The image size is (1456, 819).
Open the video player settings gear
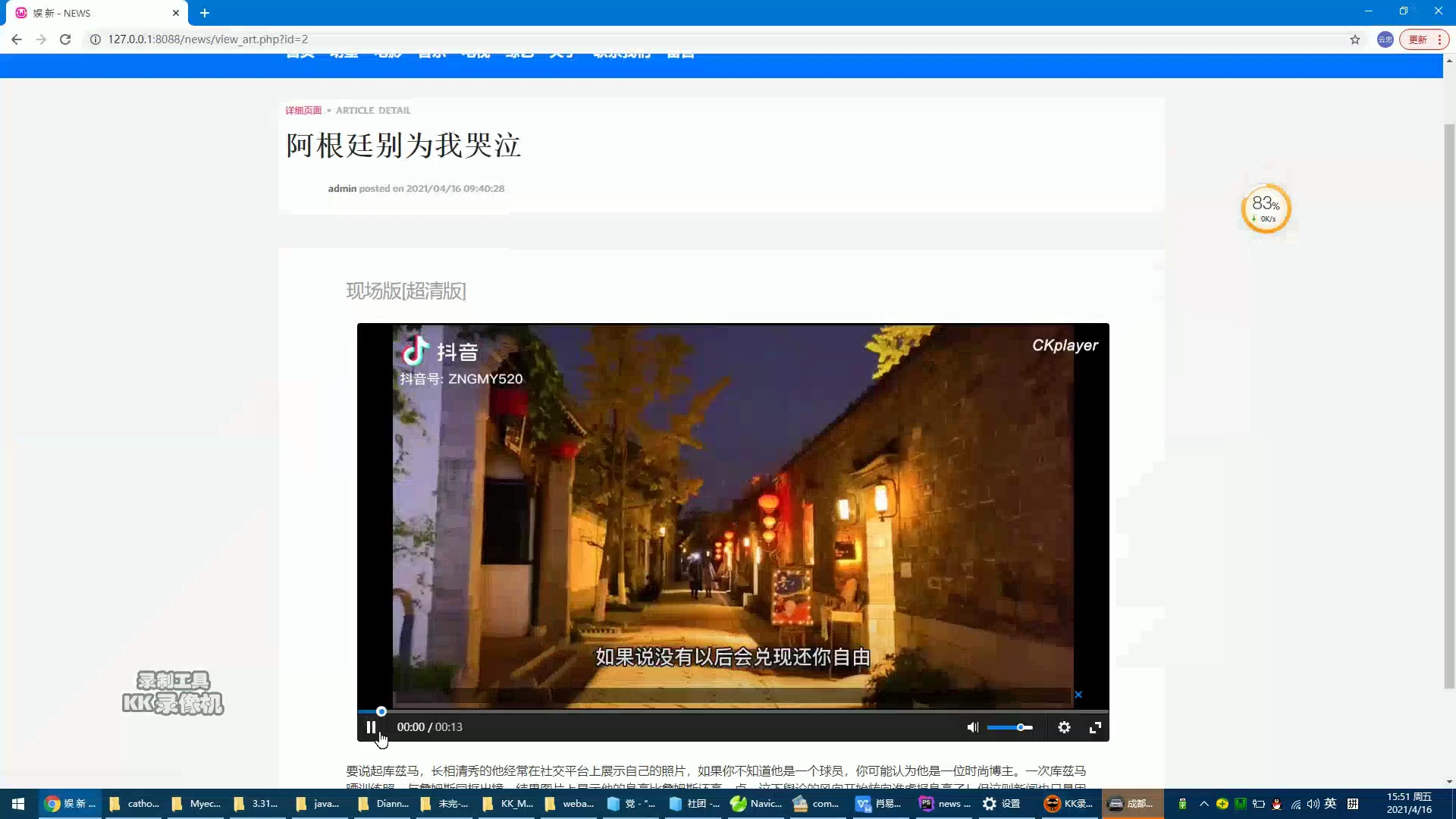(x=1064, y=727)
